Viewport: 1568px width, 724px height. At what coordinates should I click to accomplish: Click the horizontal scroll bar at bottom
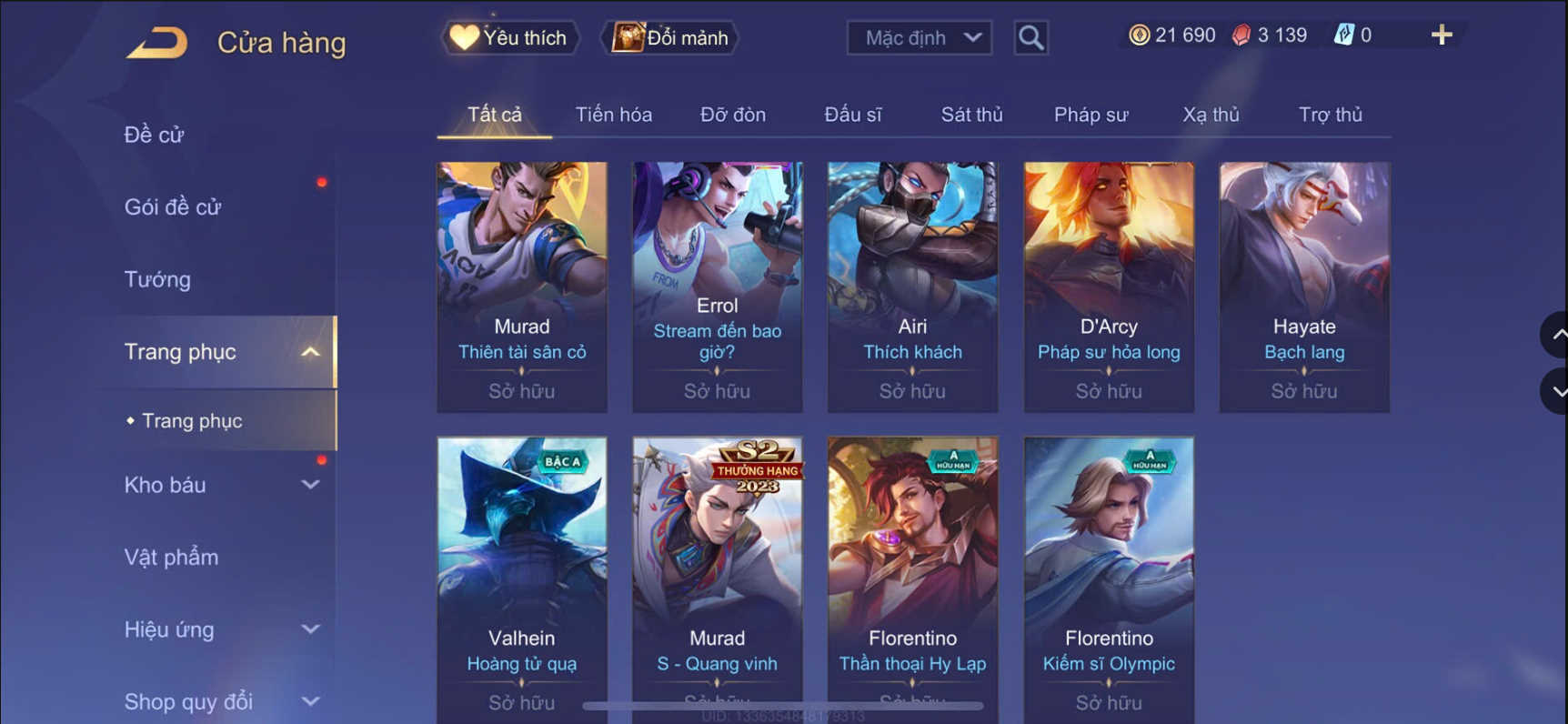tap(783, 705)
